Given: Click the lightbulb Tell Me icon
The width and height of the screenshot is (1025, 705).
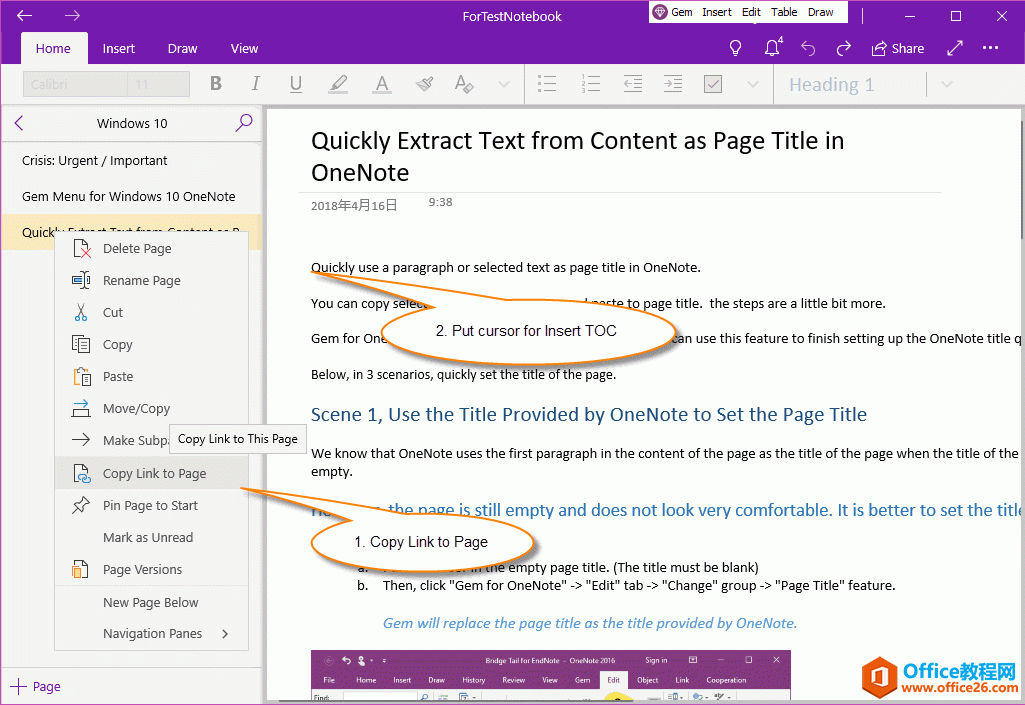Looking at the screenshot, I should pos(735,48).
